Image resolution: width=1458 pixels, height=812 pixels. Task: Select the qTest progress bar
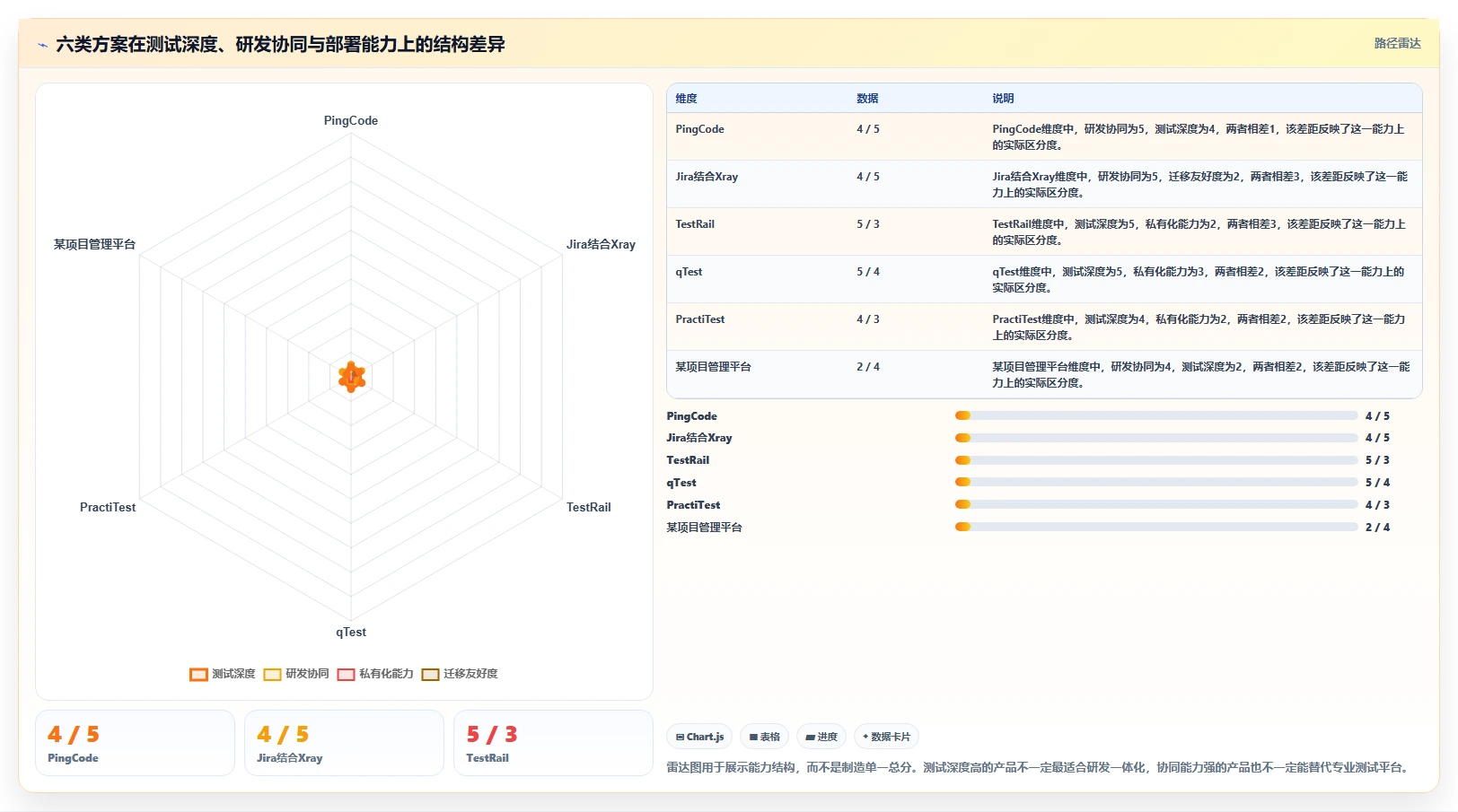[x=1156, y=482]
